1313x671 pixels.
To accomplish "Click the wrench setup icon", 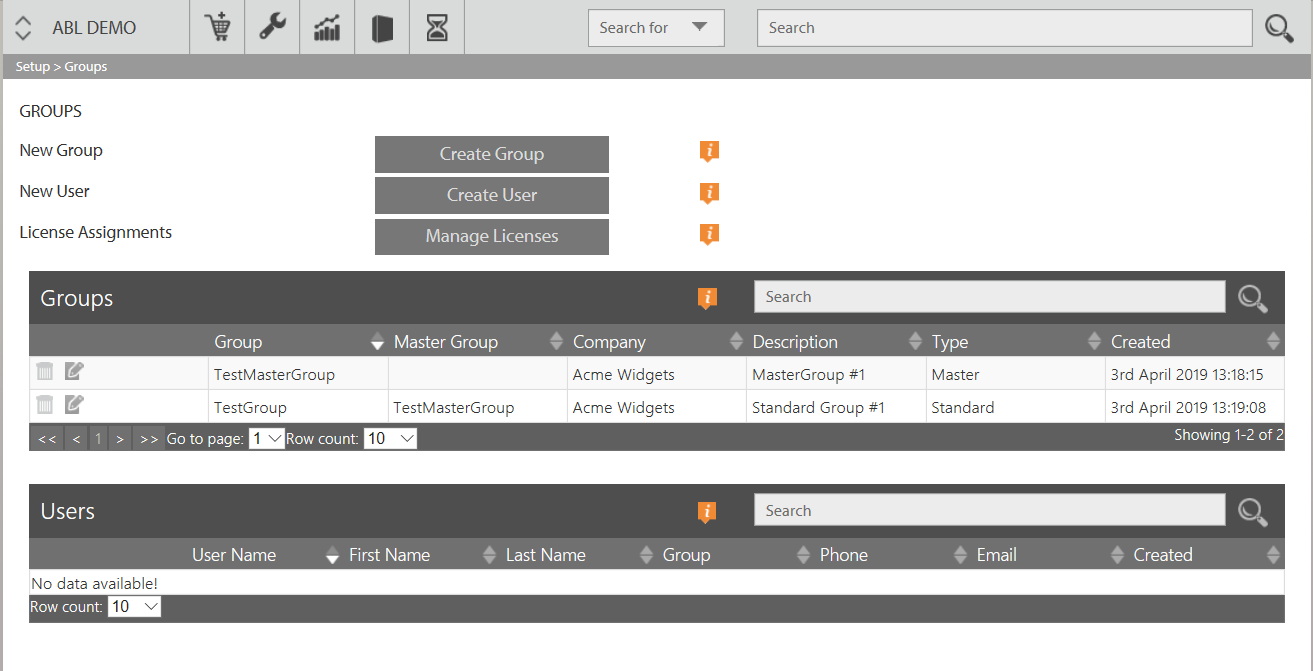I will click(x=272, y=27).
